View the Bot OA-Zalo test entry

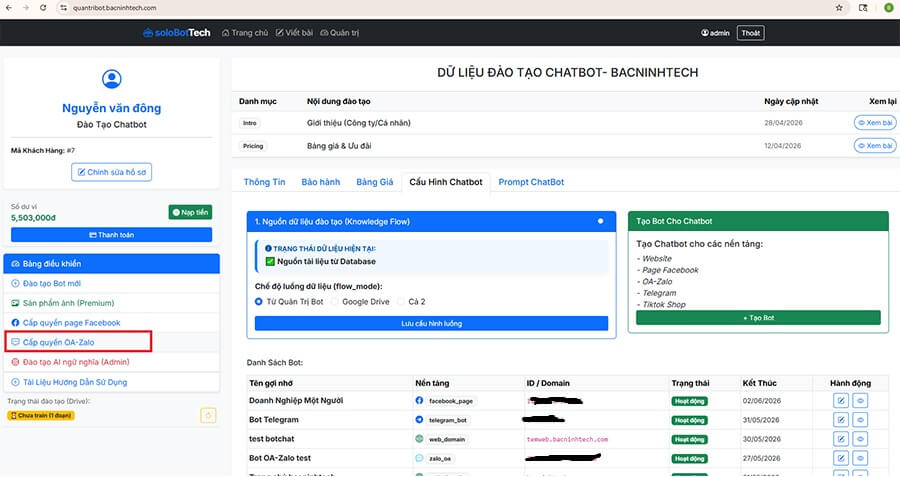(x=860, y=458)
